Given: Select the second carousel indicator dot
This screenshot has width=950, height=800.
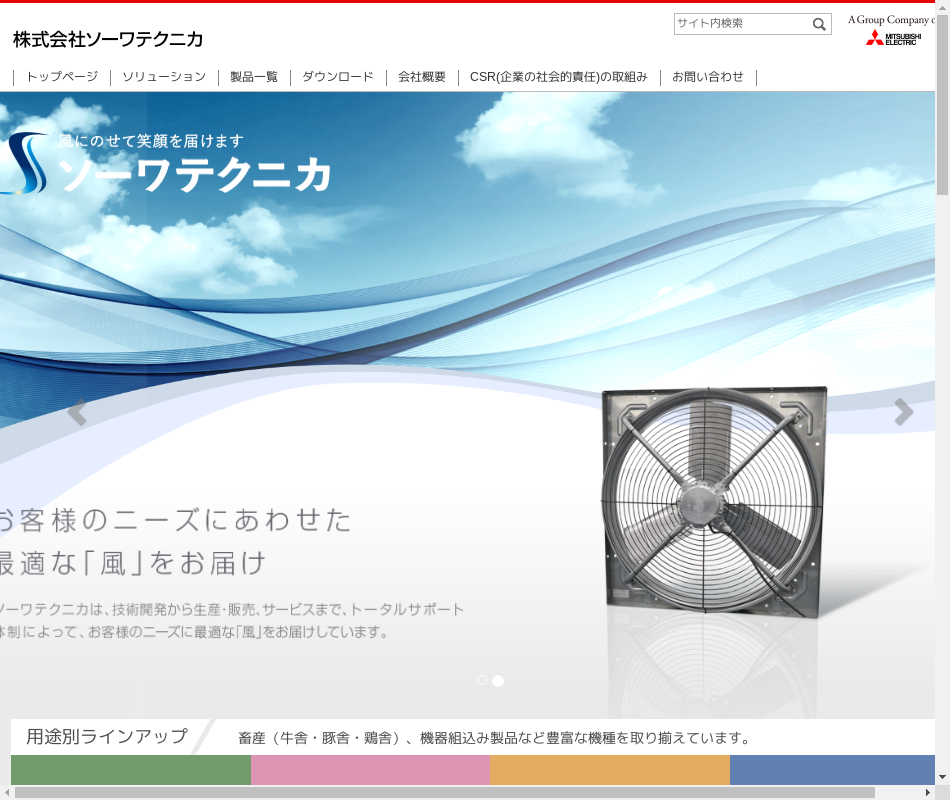Looking at the screenshot, I should pyautogui.click(x=498, y=680).
